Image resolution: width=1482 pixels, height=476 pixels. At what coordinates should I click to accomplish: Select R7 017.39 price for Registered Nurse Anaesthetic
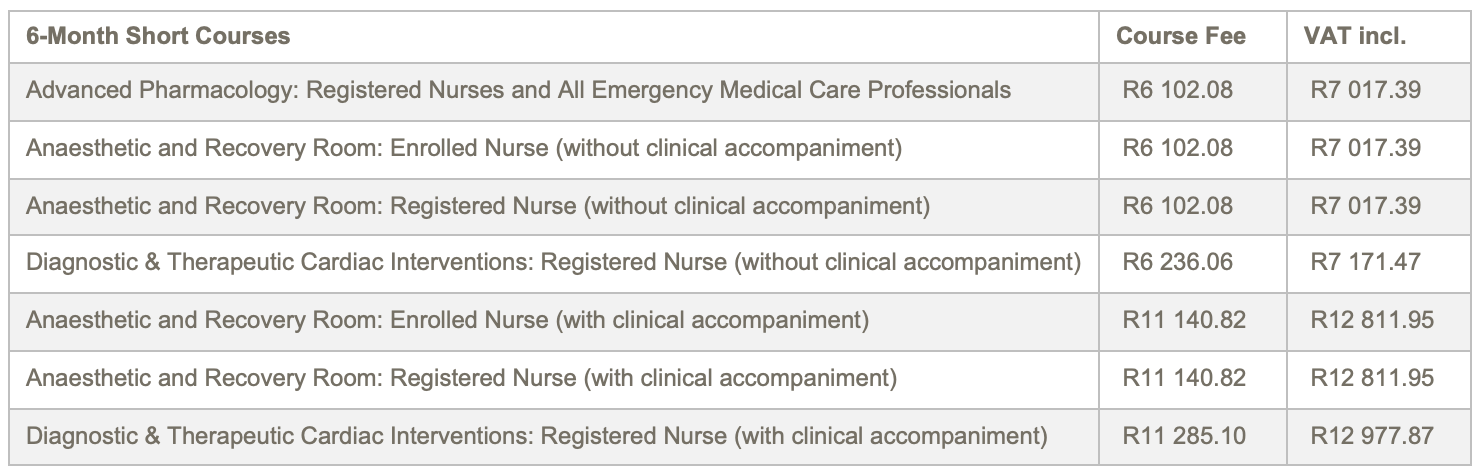coord(1365,207)
